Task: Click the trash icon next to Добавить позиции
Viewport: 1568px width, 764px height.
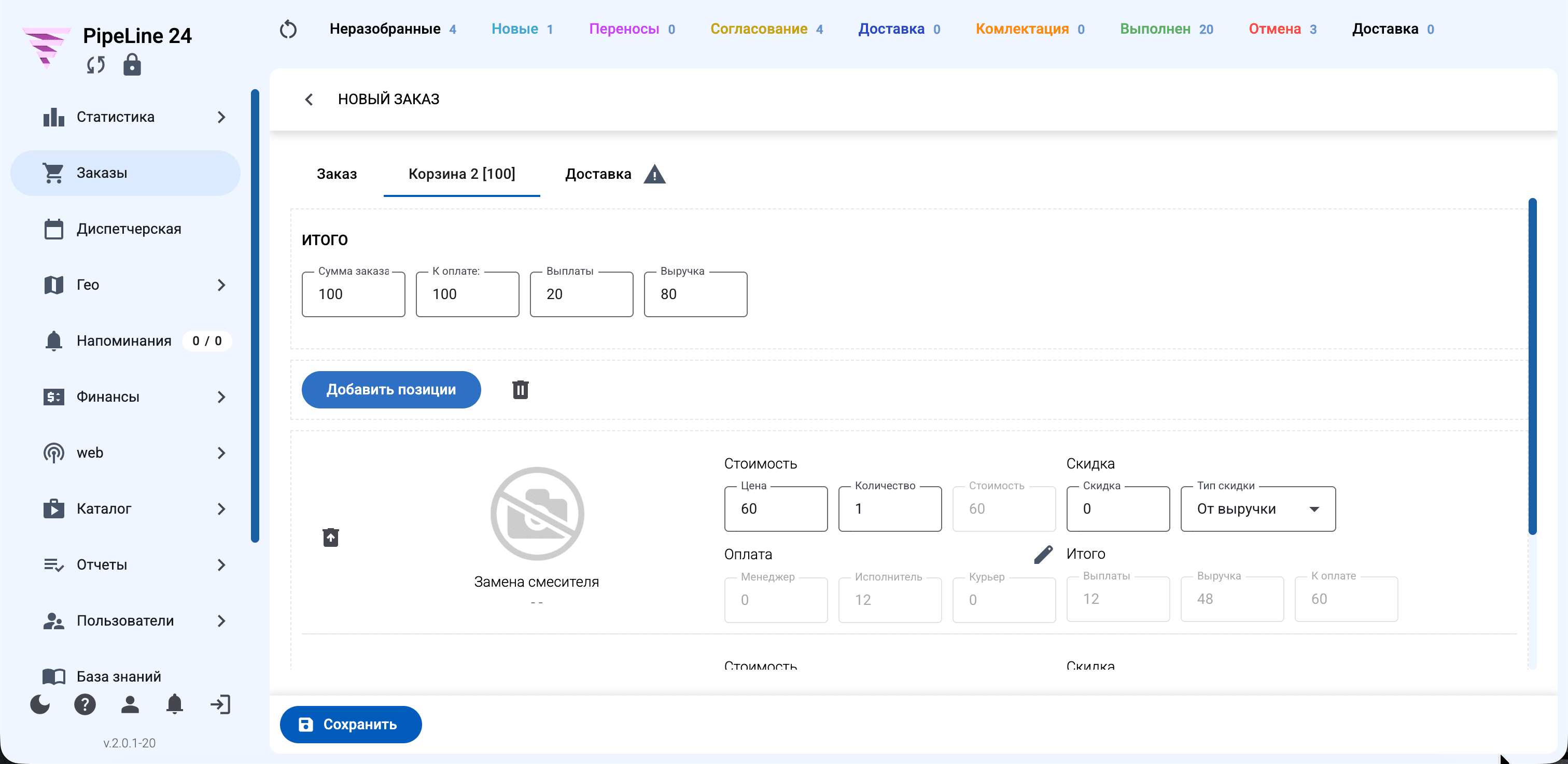Action: tap(521, 389)
